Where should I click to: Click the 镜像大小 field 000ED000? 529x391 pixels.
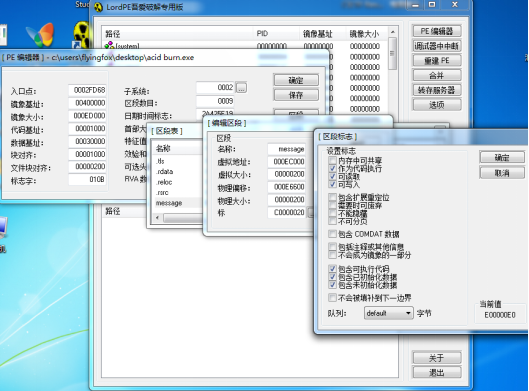87,116
